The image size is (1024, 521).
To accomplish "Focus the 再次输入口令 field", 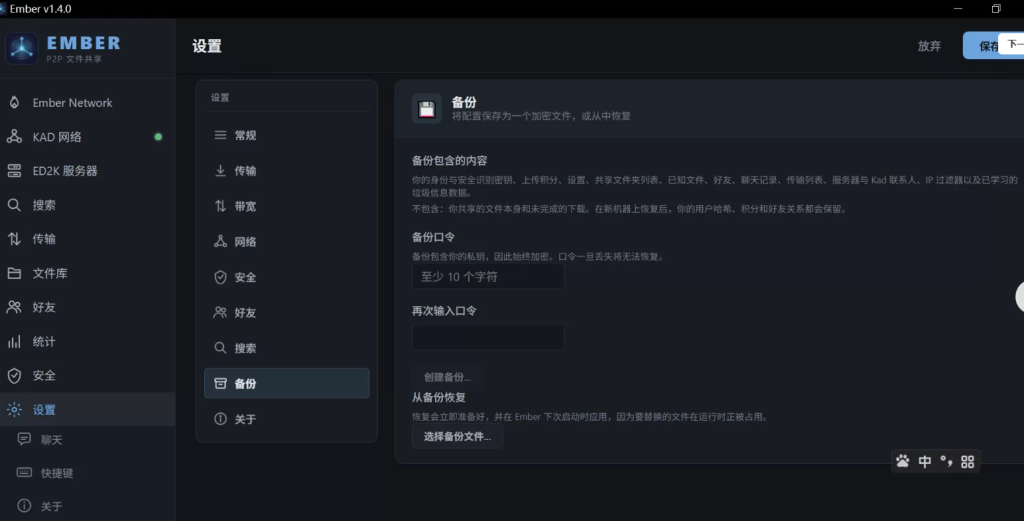I will pyautogui.click(x=488, y=337).
